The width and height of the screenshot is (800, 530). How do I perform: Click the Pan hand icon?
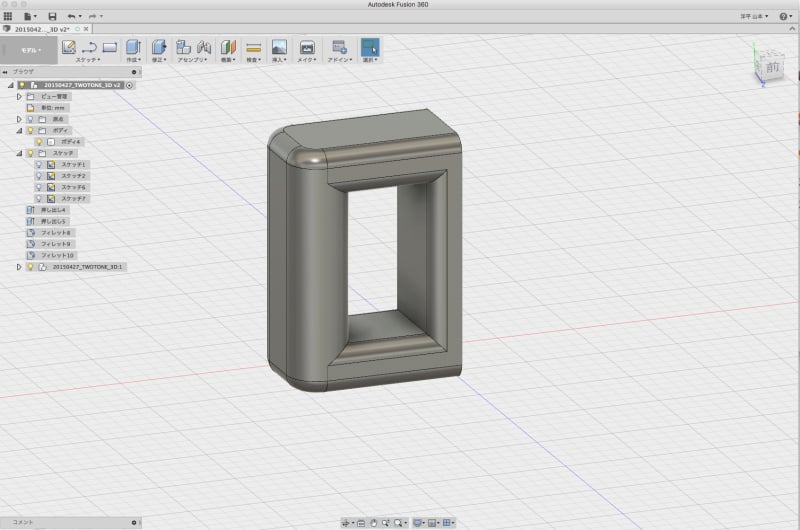pos(373,523)
